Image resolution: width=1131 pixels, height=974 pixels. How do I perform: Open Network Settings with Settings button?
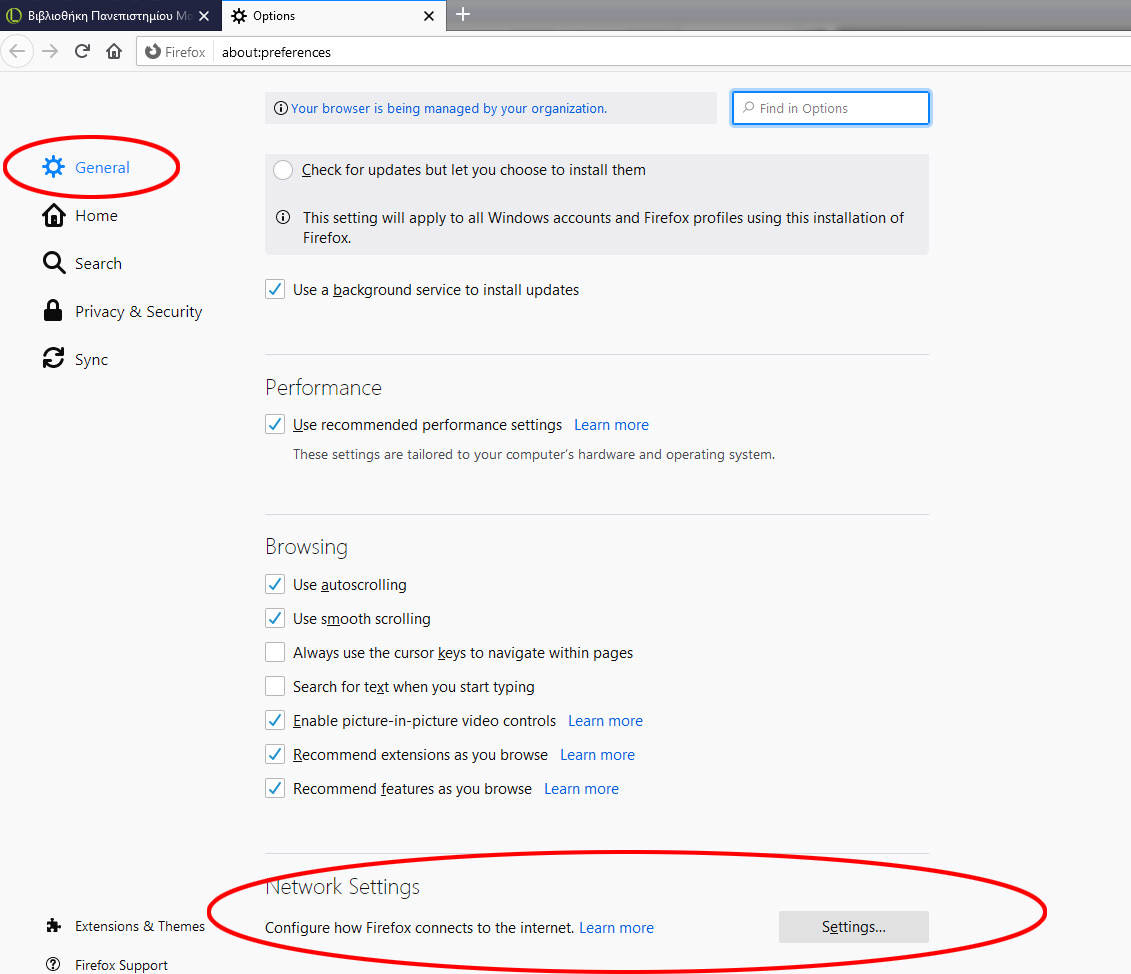point(853,927)
